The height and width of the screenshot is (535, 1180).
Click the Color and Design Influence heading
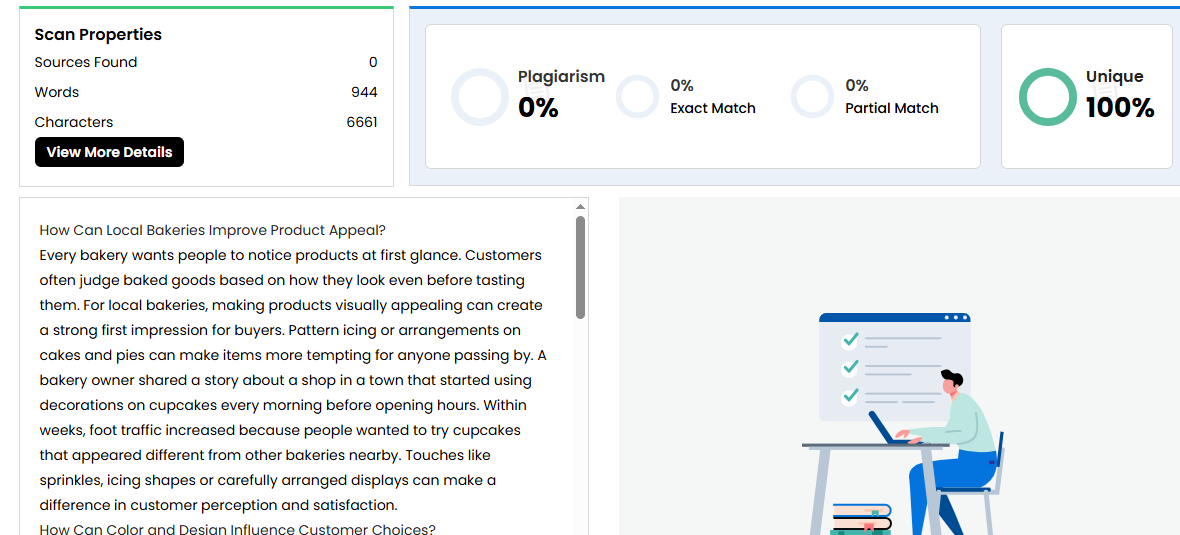tap(238, 529)
